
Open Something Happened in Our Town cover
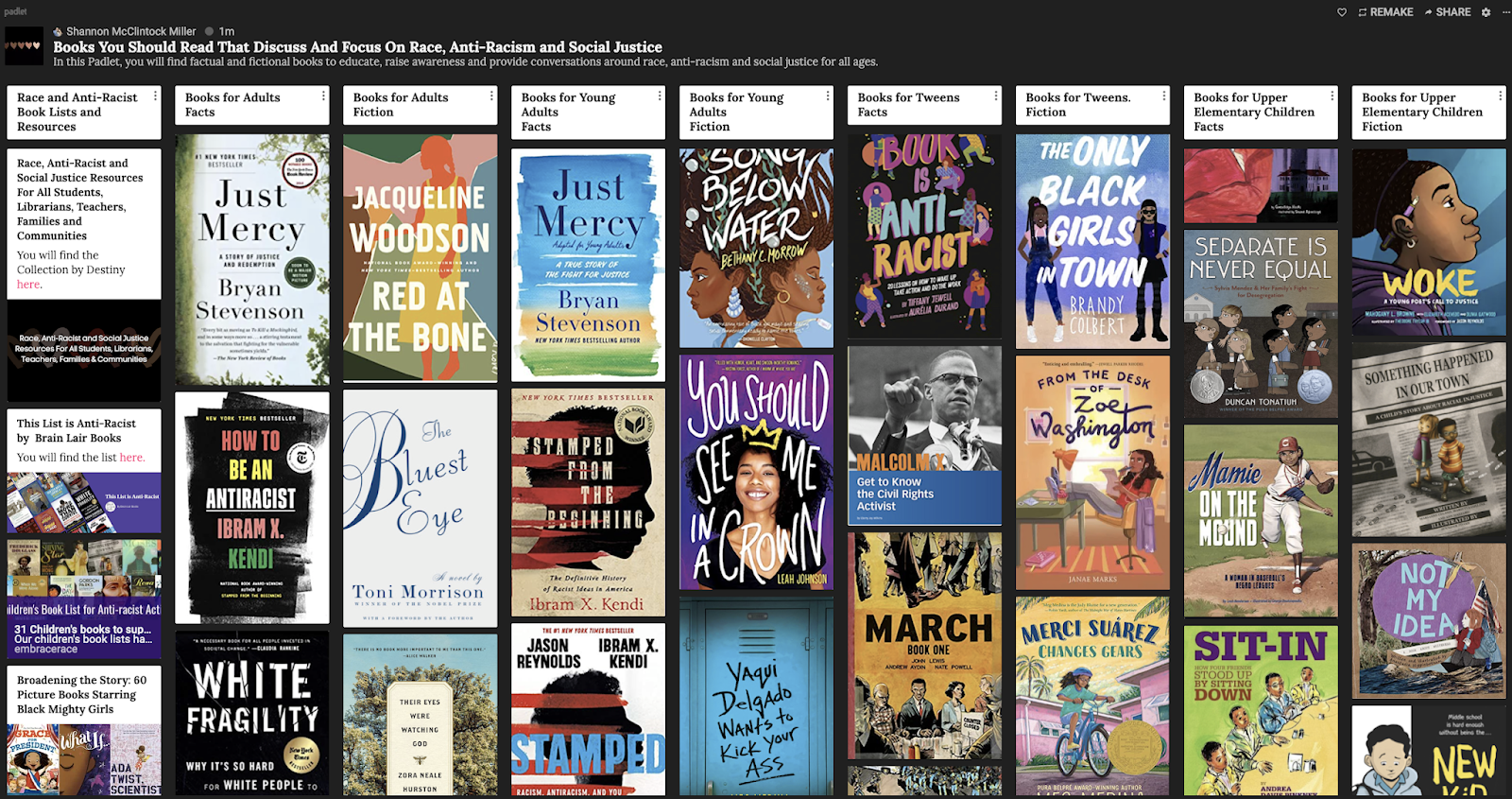(x=1430, y=440)
